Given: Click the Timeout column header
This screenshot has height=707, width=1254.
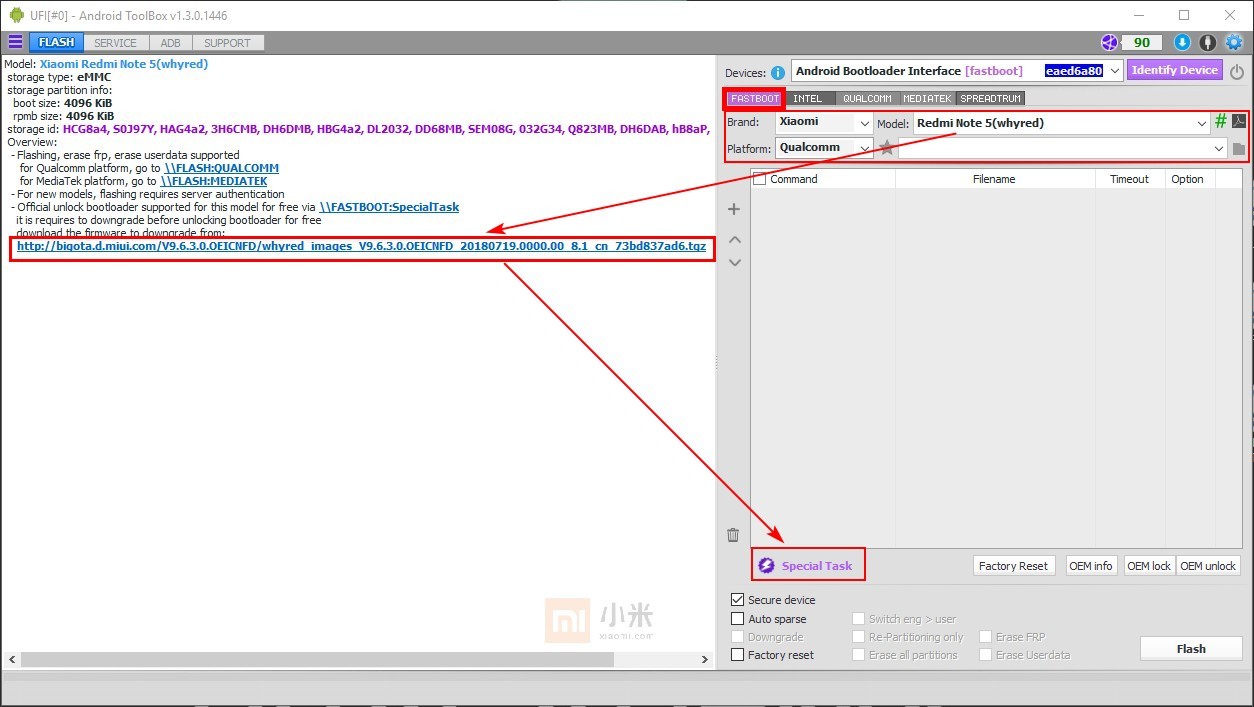Looking at the screenshot, I should coord(1130,179).
